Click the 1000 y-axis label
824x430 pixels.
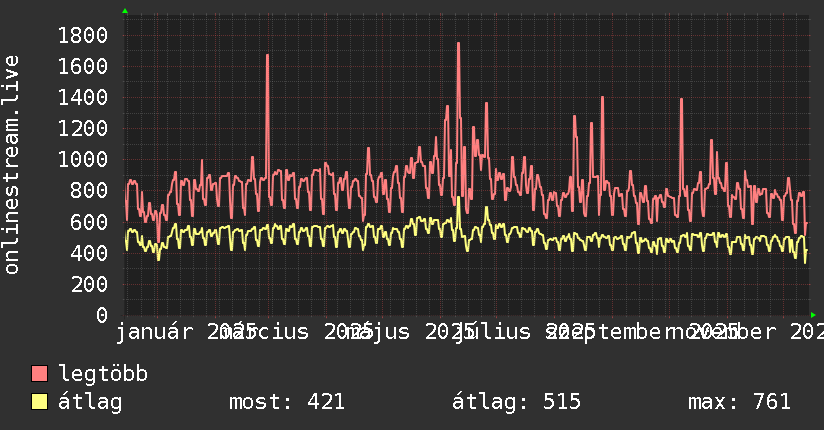pos(83,159)
